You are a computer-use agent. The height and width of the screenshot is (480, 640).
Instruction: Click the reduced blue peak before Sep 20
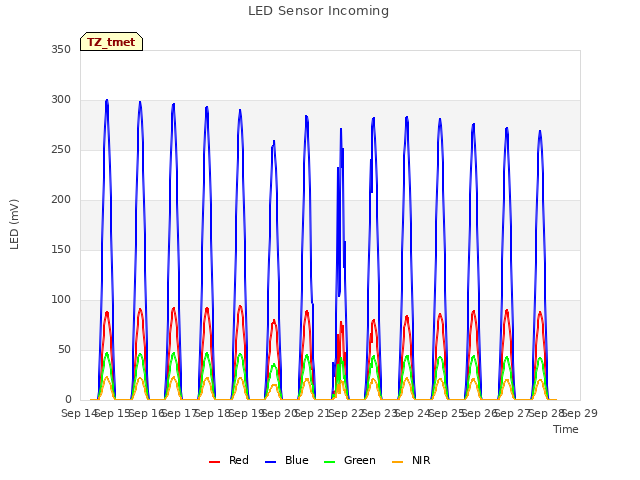(x=274, y=141)
